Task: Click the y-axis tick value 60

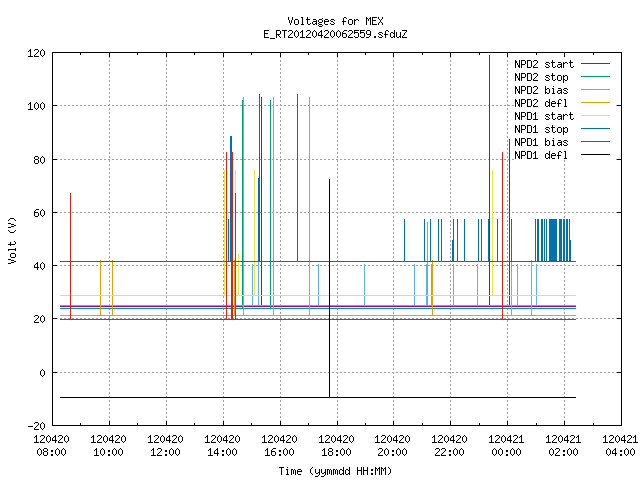Action: 39,213
